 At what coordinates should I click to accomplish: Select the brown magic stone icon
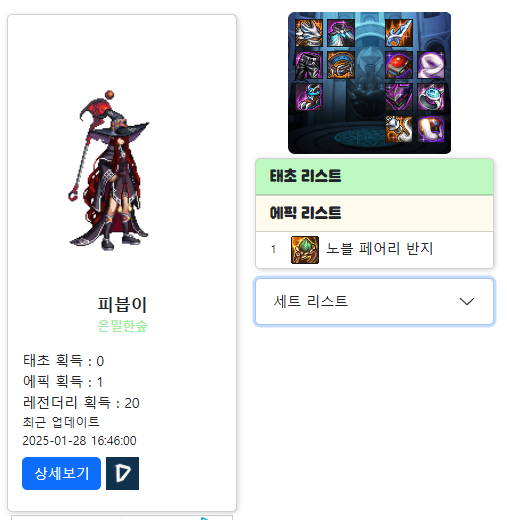click(431, 129)
